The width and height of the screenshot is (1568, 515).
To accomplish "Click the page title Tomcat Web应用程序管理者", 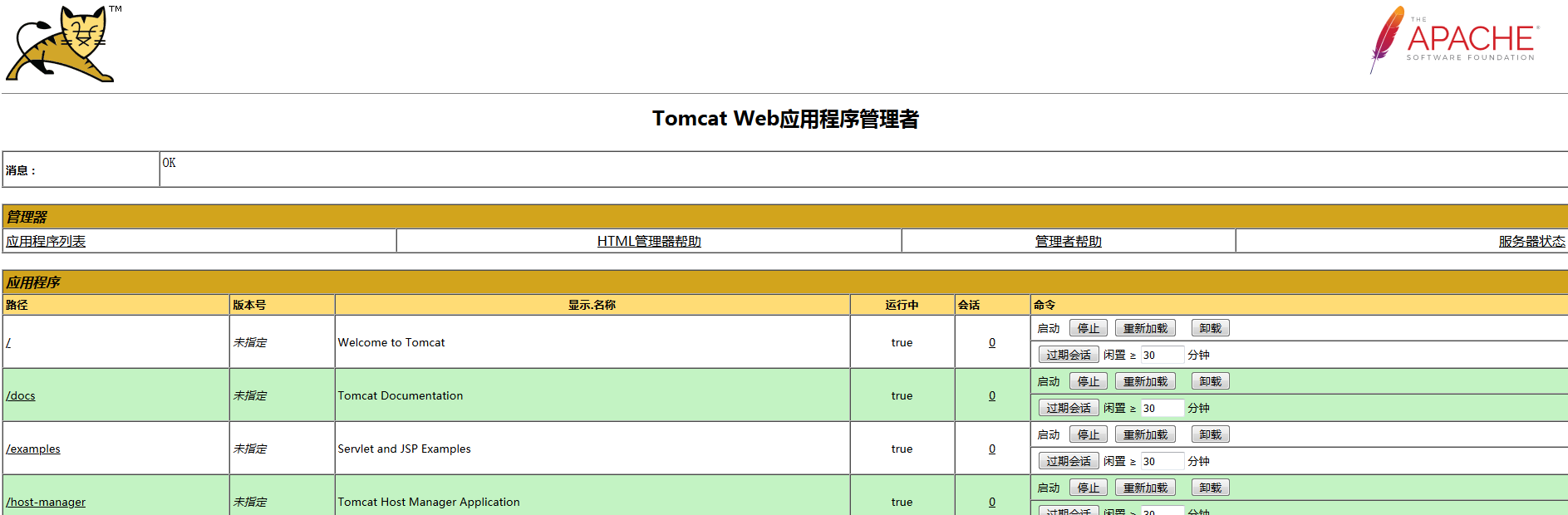I will (785, 119).
